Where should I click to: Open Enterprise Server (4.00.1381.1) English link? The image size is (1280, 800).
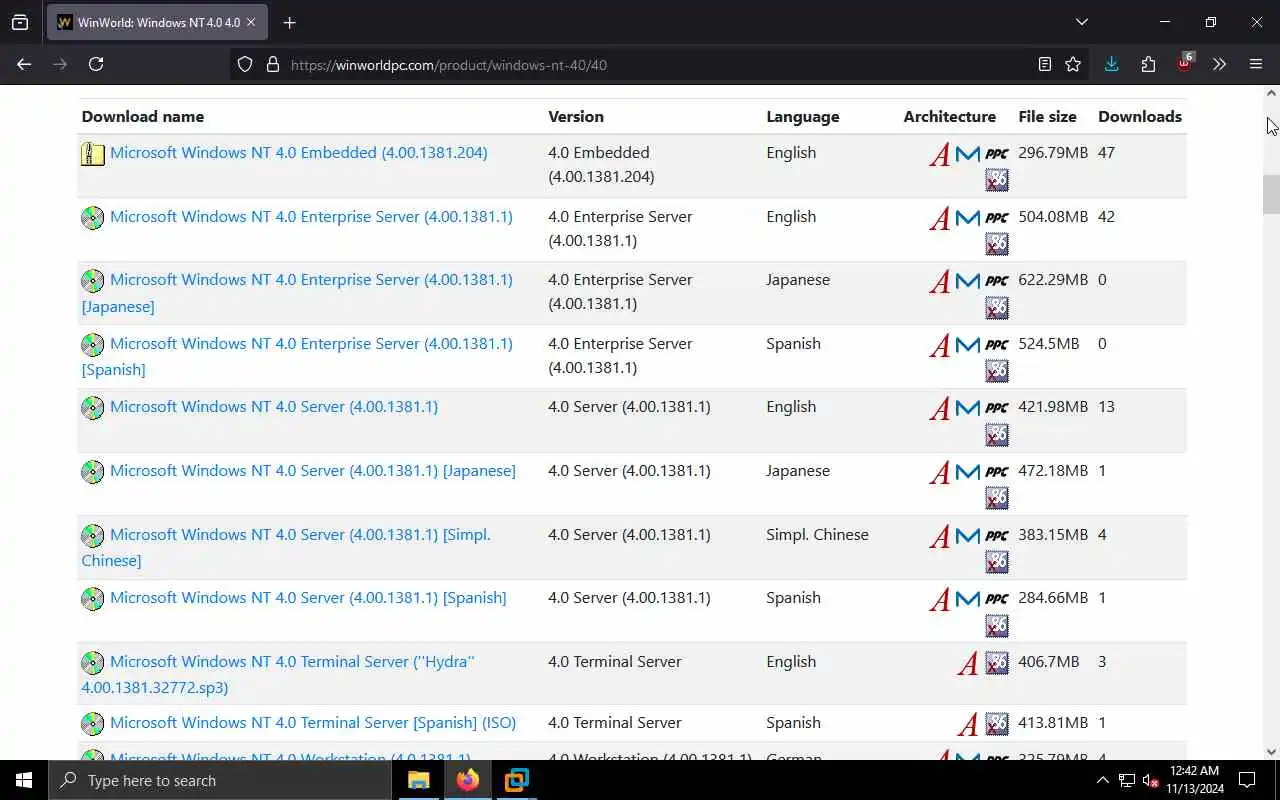click(311, 217)
